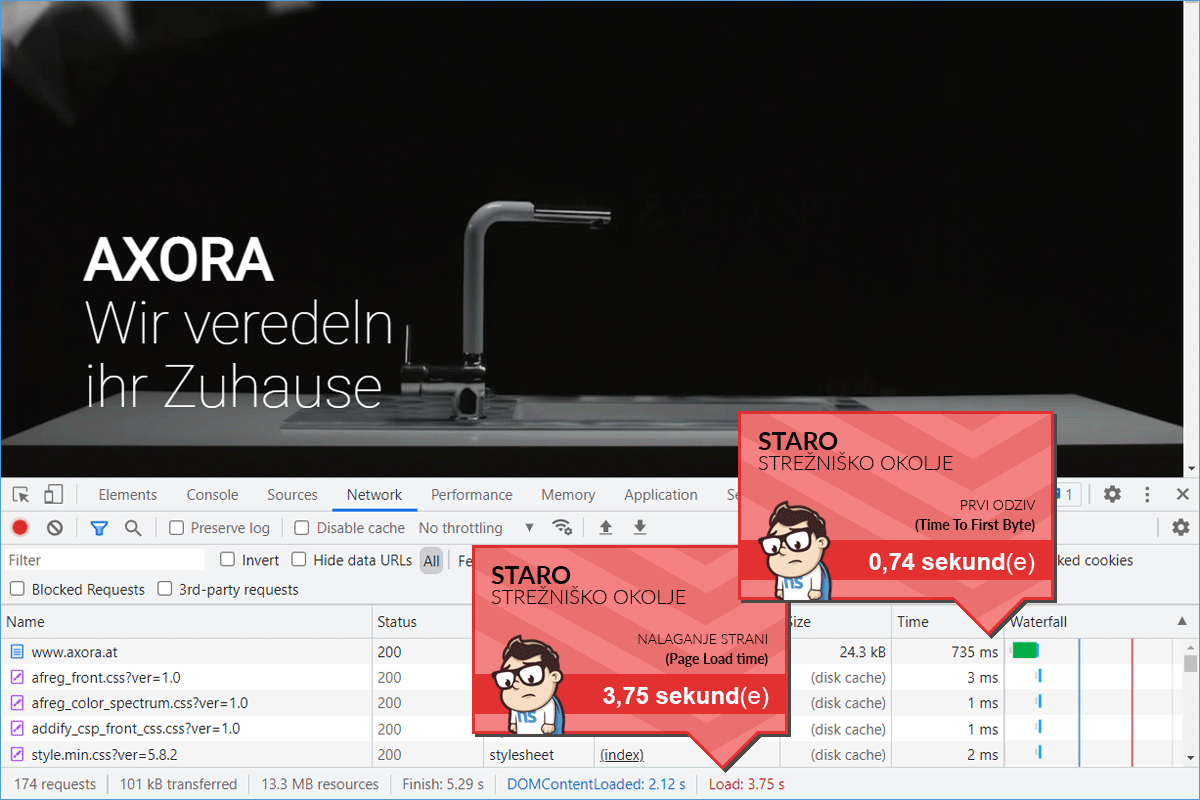Switch to the Console tab
1200x800 pixels.
click(213, 495)
